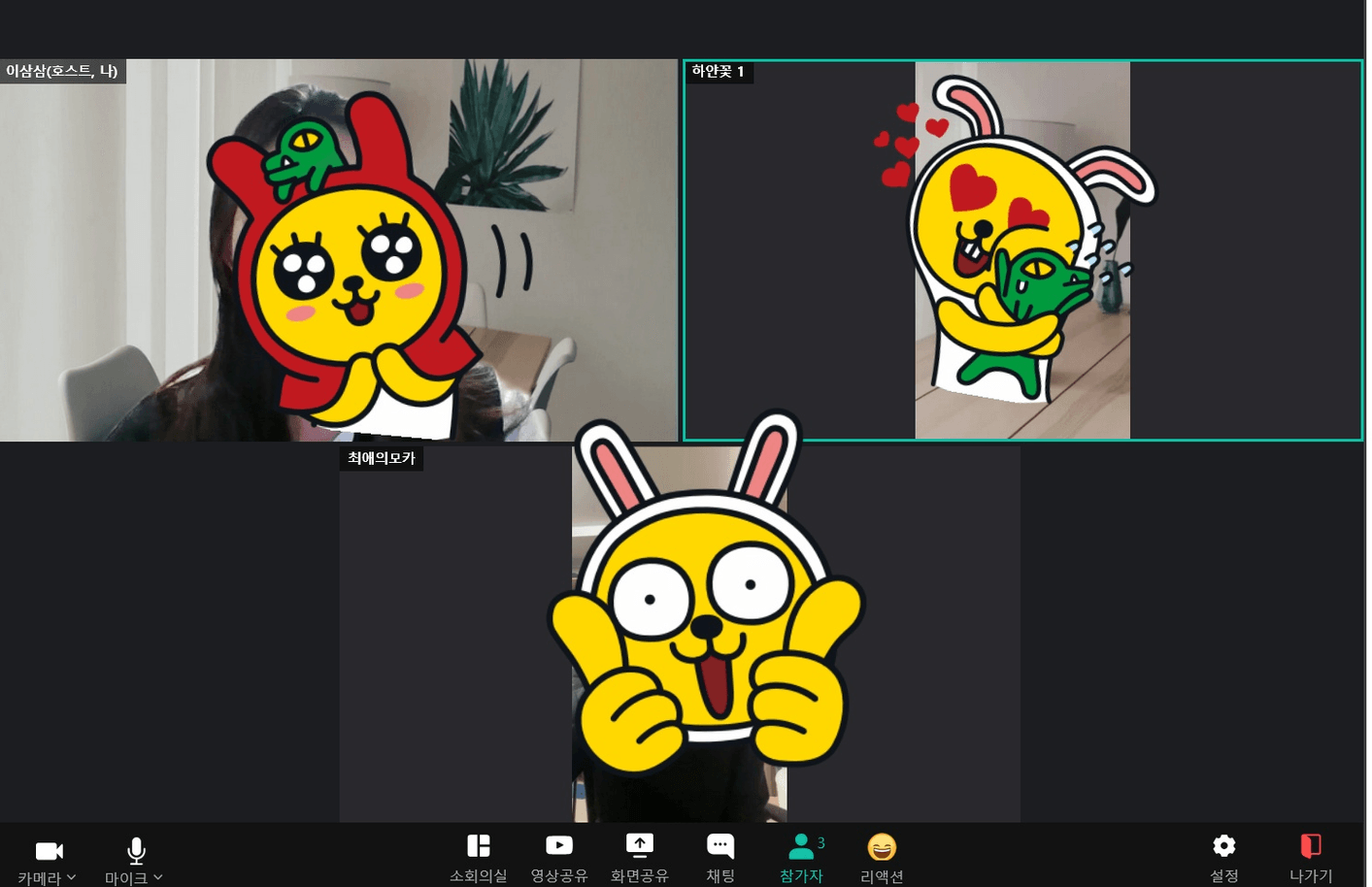Toggle the camera (카메라) icon

tap(49, 851)
